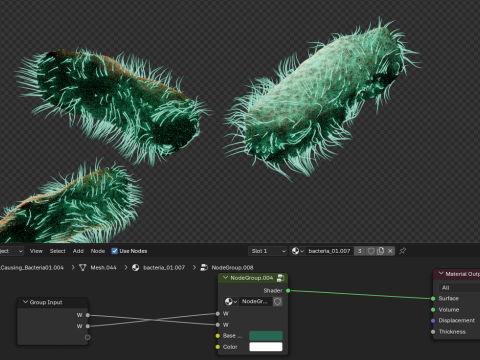Click the material user count 3 button

[x=359, y=251]
